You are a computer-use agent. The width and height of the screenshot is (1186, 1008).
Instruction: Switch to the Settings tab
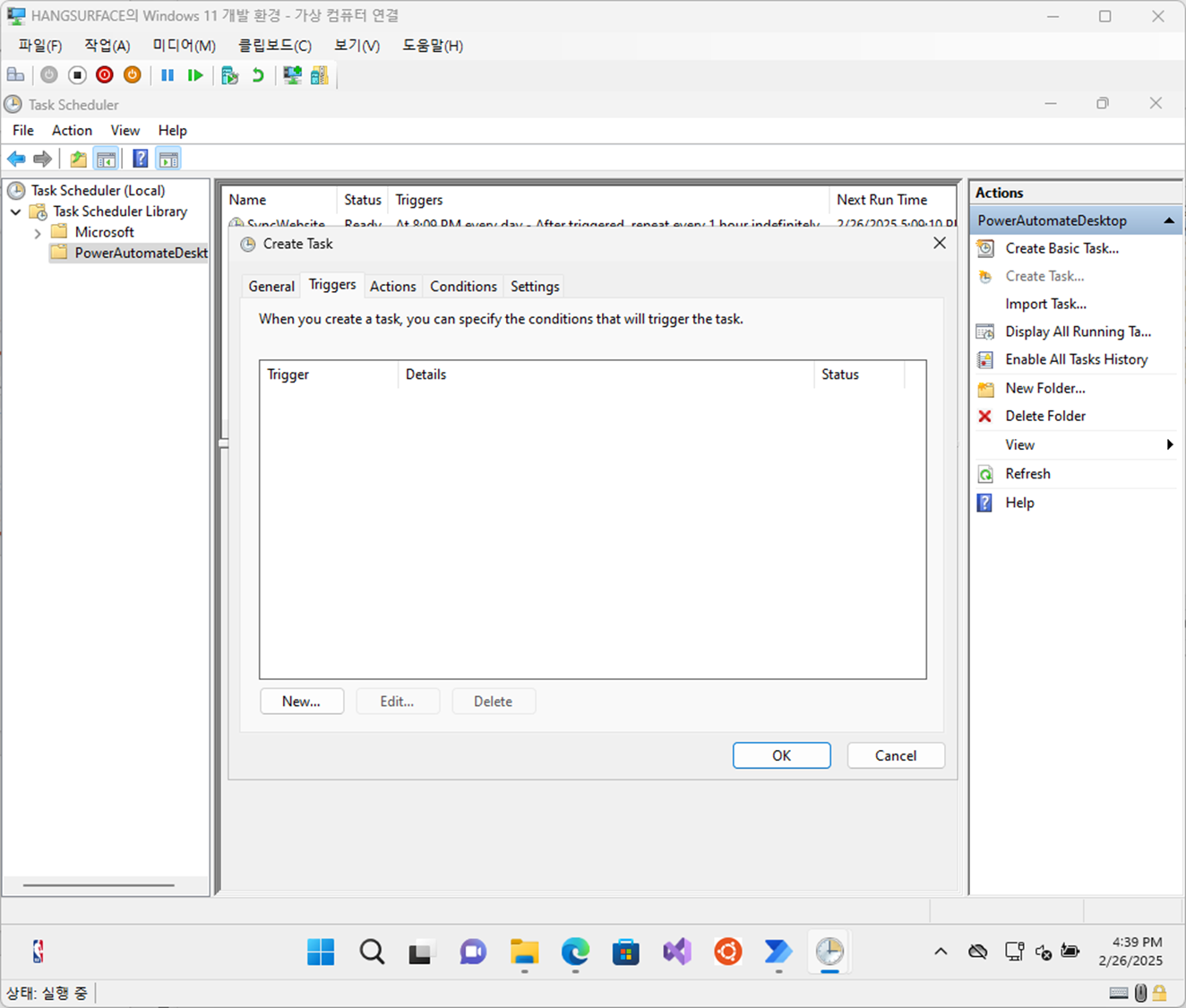tap(535, 287)
